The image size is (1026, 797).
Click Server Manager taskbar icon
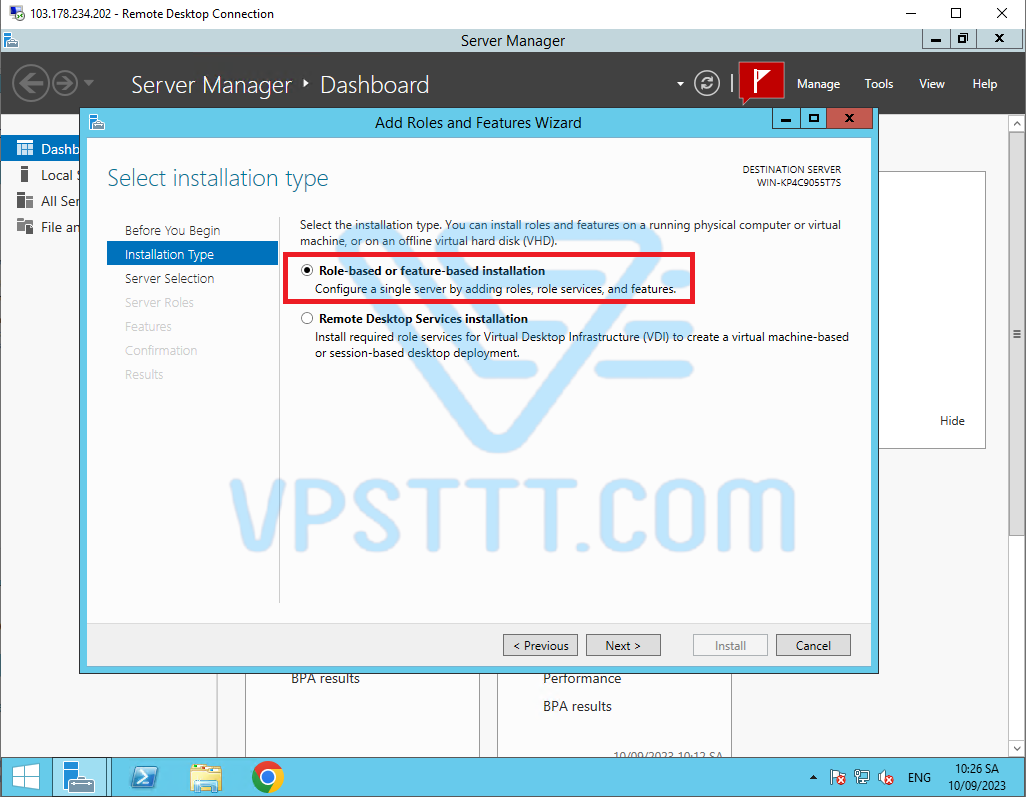click(79, 777)
